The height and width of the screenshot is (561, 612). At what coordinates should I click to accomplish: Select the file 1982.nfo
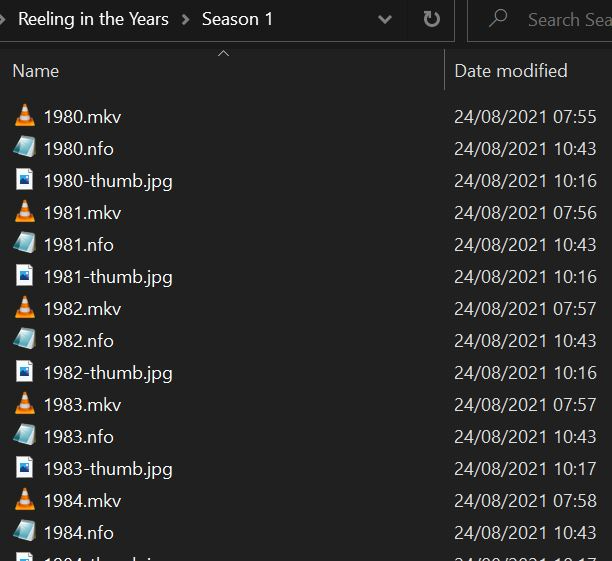click(79, 340)
